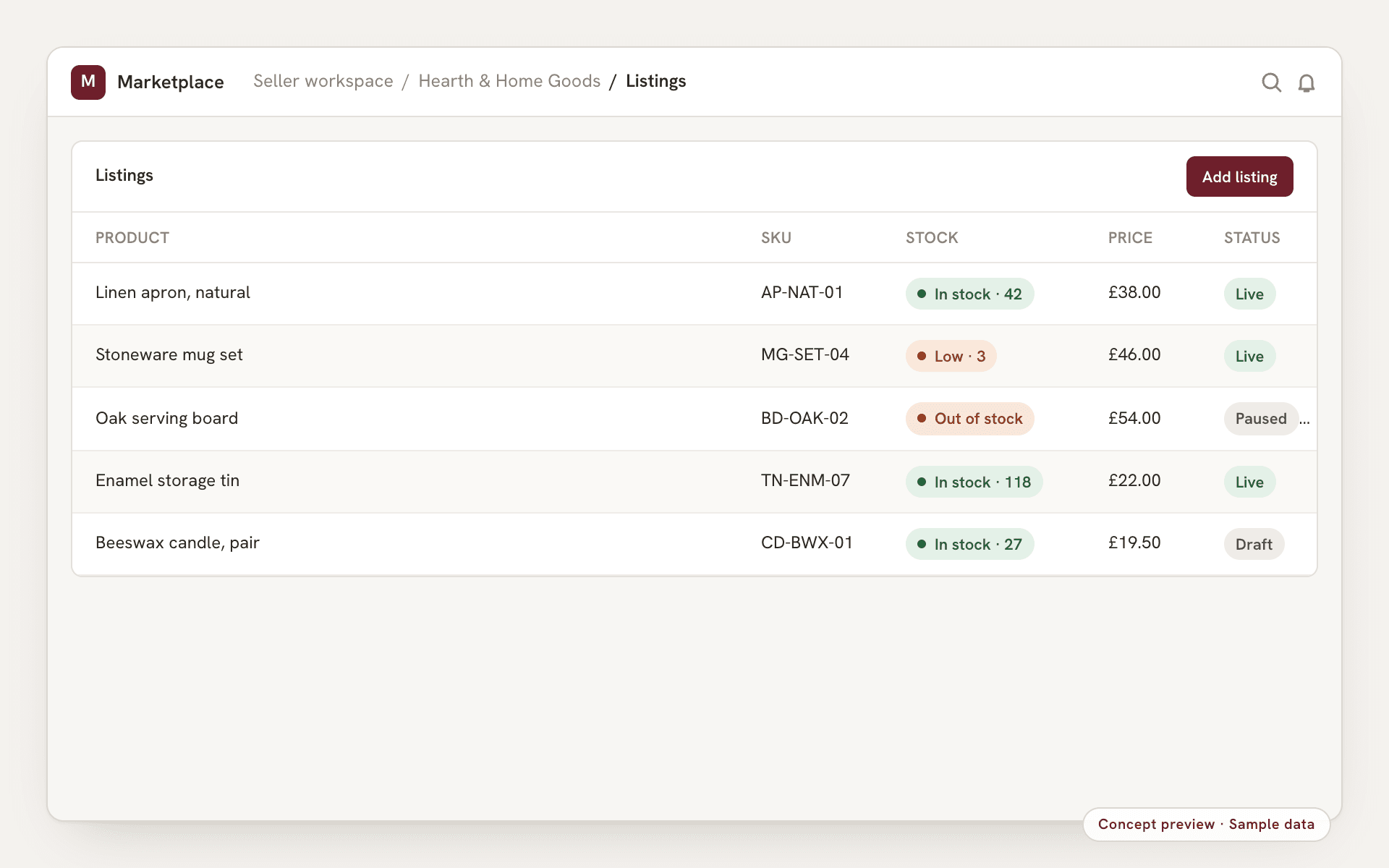This screenshot has width=1389, height=868.
Task: Select the Listings breadcrumb
Action: 655,81
